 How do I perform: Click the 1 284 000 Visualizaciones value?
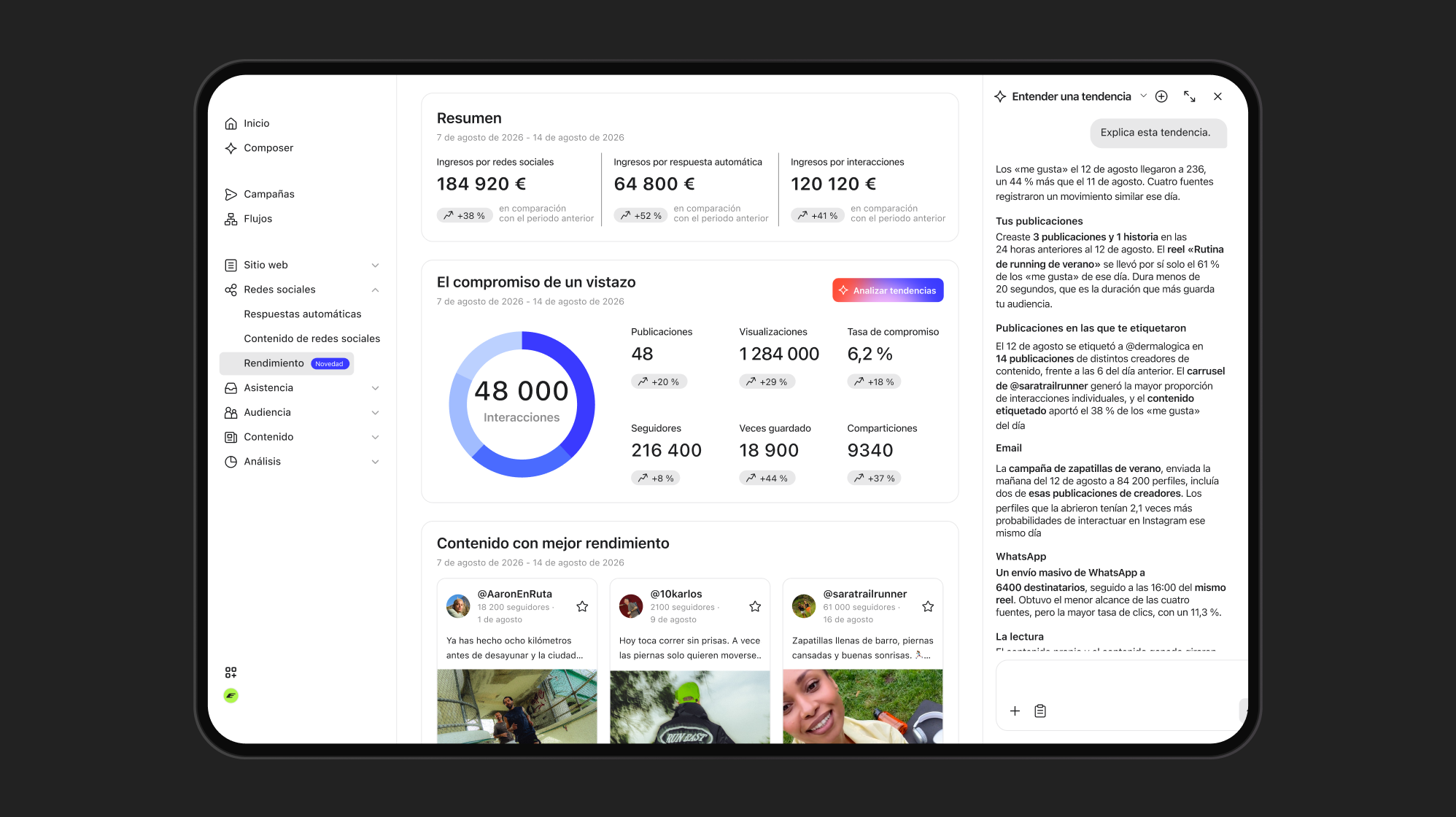pos(779,355)
